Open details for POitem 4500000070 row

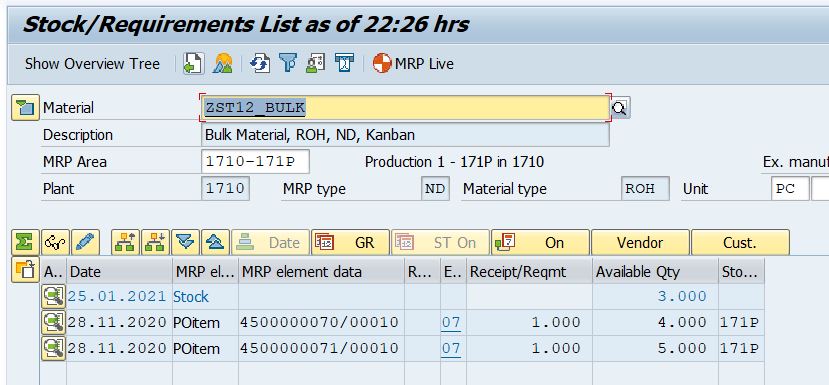click(54, 322)
